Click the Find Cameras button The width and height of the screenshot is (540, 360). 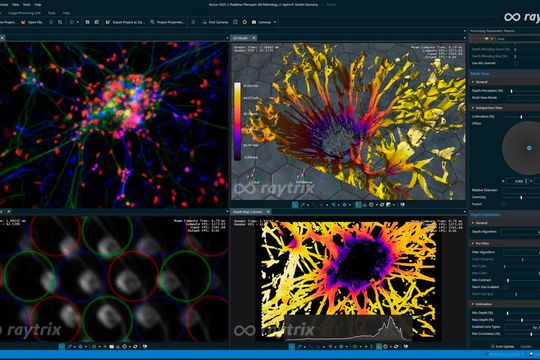pos(215,22)
